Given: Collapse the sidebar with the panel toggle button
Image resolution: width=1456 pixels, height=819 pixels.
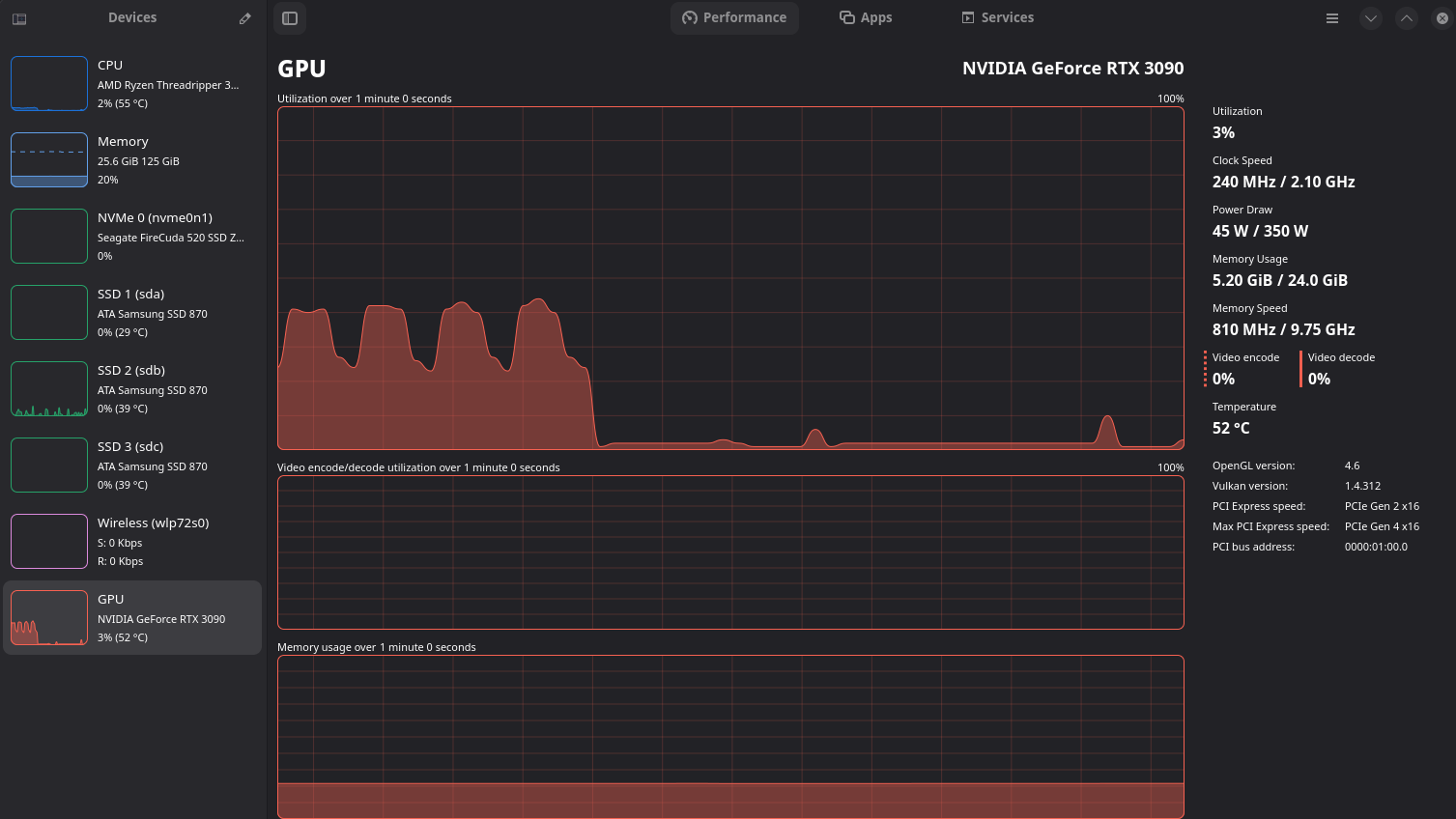Looking at the screenshot, I should click(x=290, y=18).
